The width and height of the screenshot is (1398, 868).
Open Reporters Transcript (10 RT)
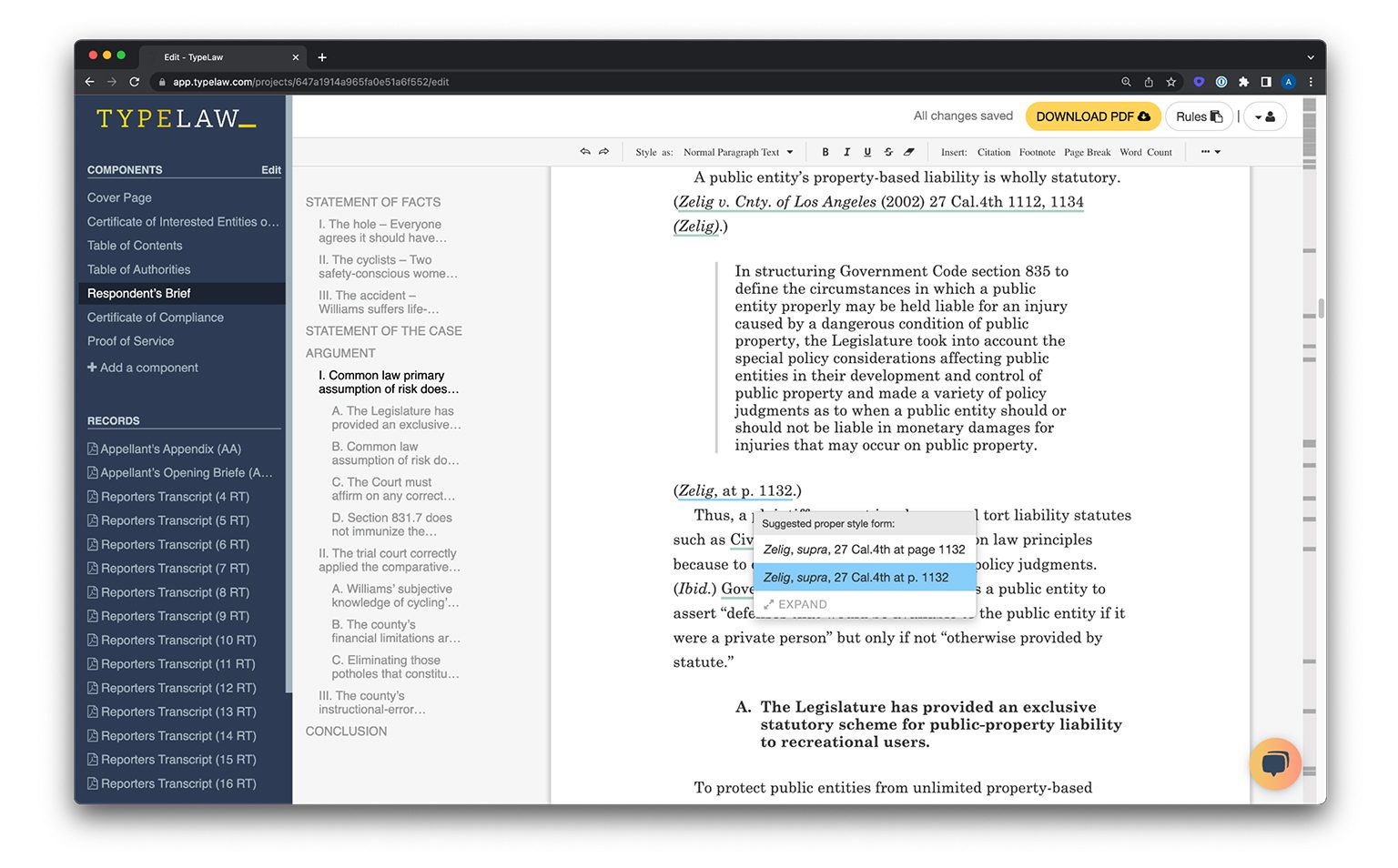pos(172,641)
